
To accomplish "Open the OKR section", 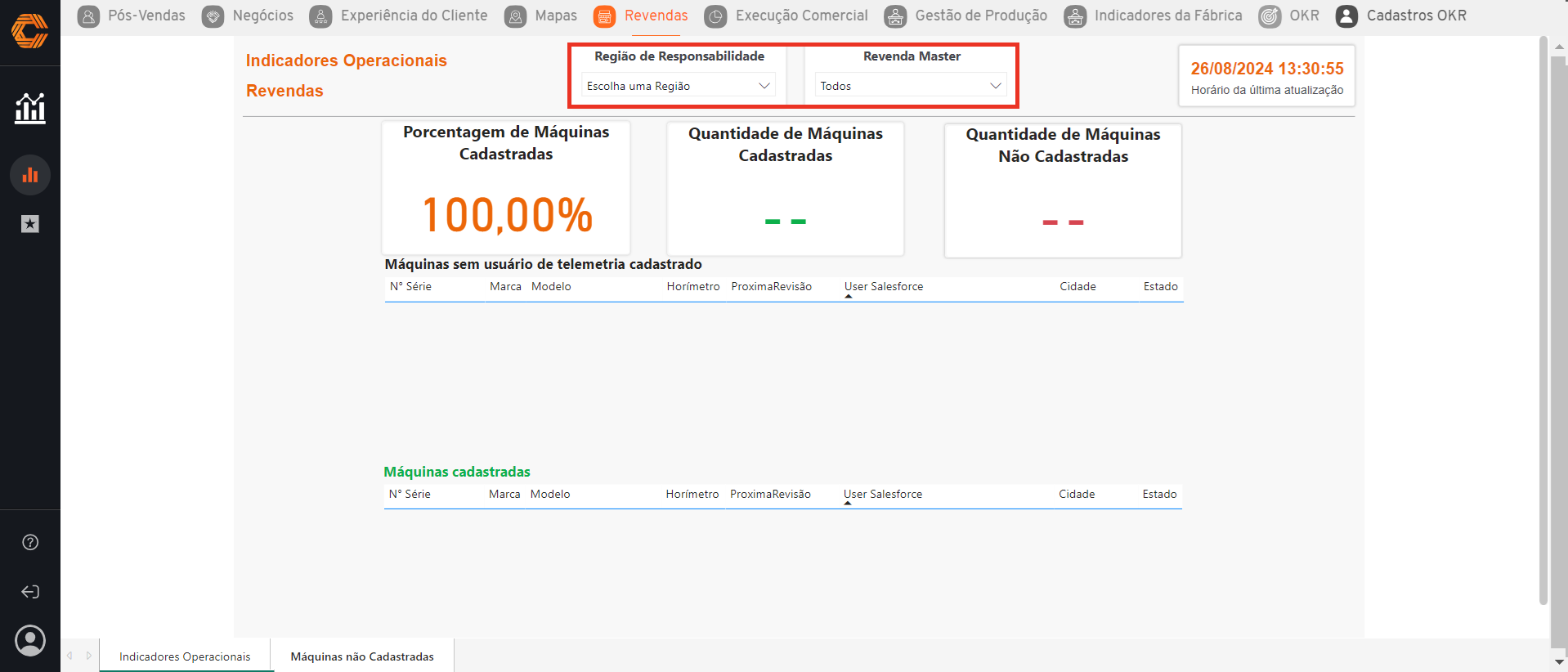I will pyautogui.click(x=1304, y=16).
